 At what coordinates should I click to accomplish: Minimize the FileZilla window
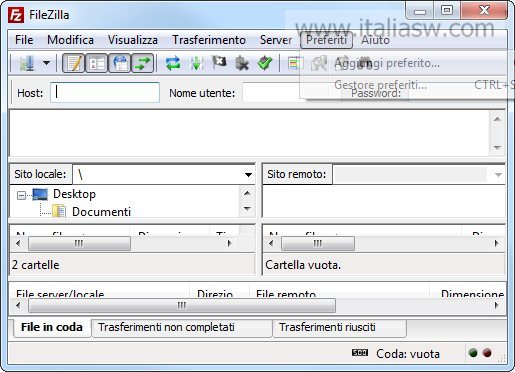[420, 11]
